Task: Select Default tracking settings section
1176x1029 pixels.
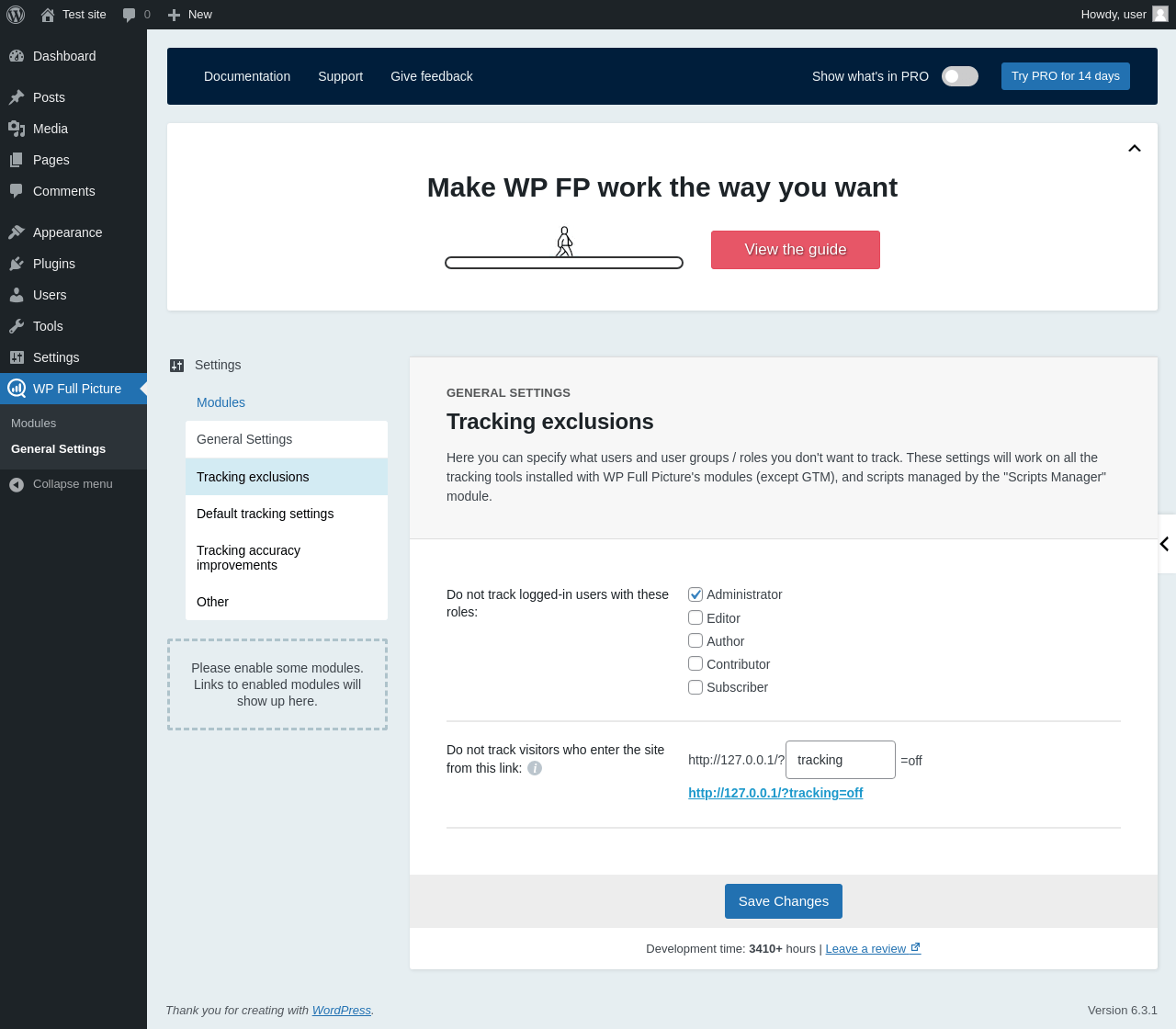Action: (x=287, y=514)
